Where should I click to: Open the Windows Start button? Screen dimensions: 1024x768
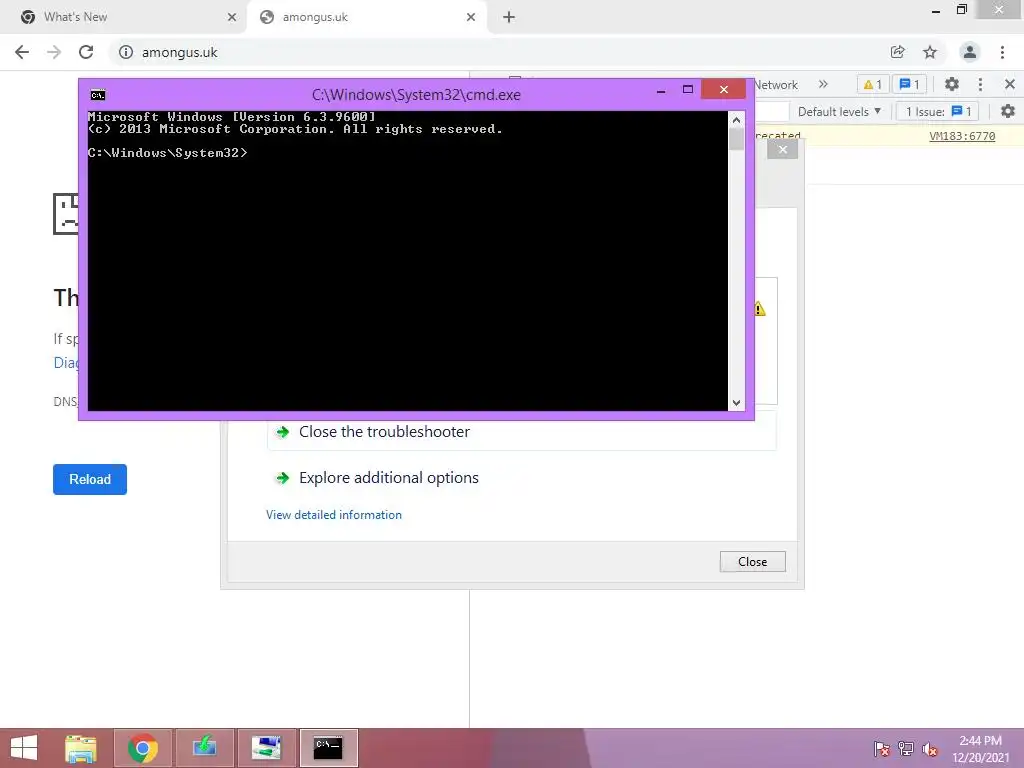[24, 748]
